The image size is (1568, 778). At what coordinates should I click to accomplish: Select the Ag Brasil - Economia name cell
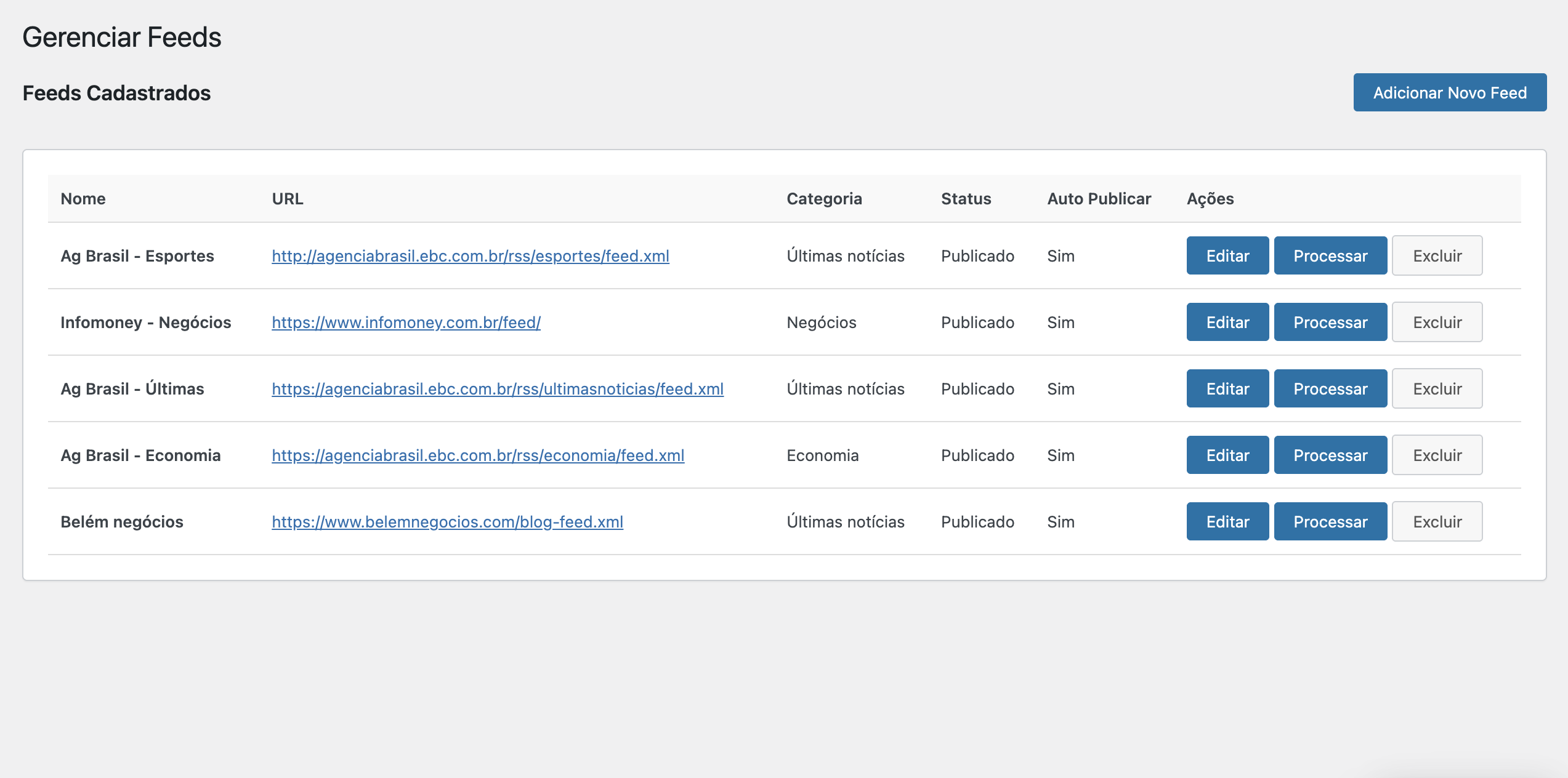pyautogui.click(x=140, y=455)
